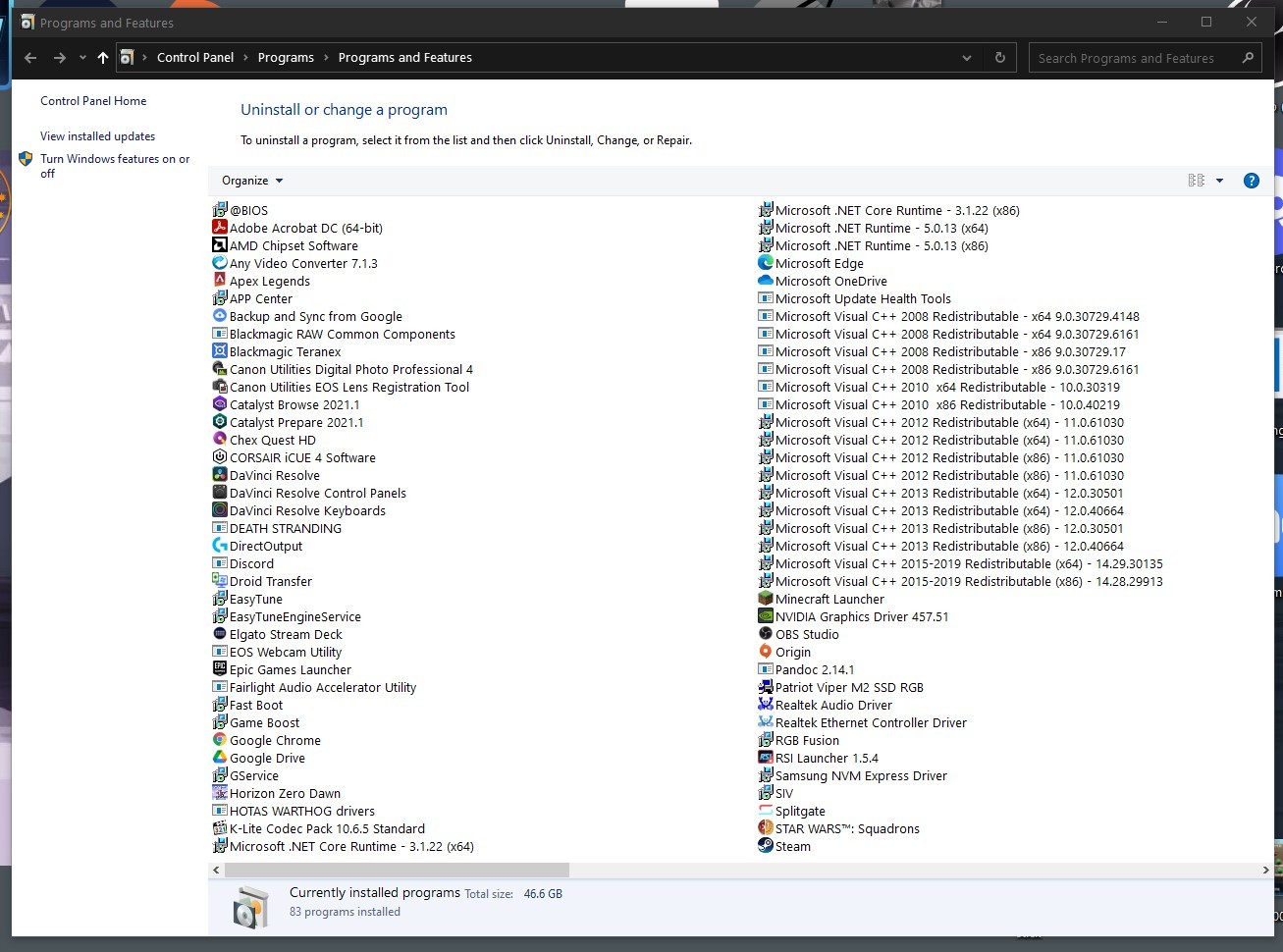Open the recent locations dropdown arrow

pyautogui.click(x=82, y=58)
